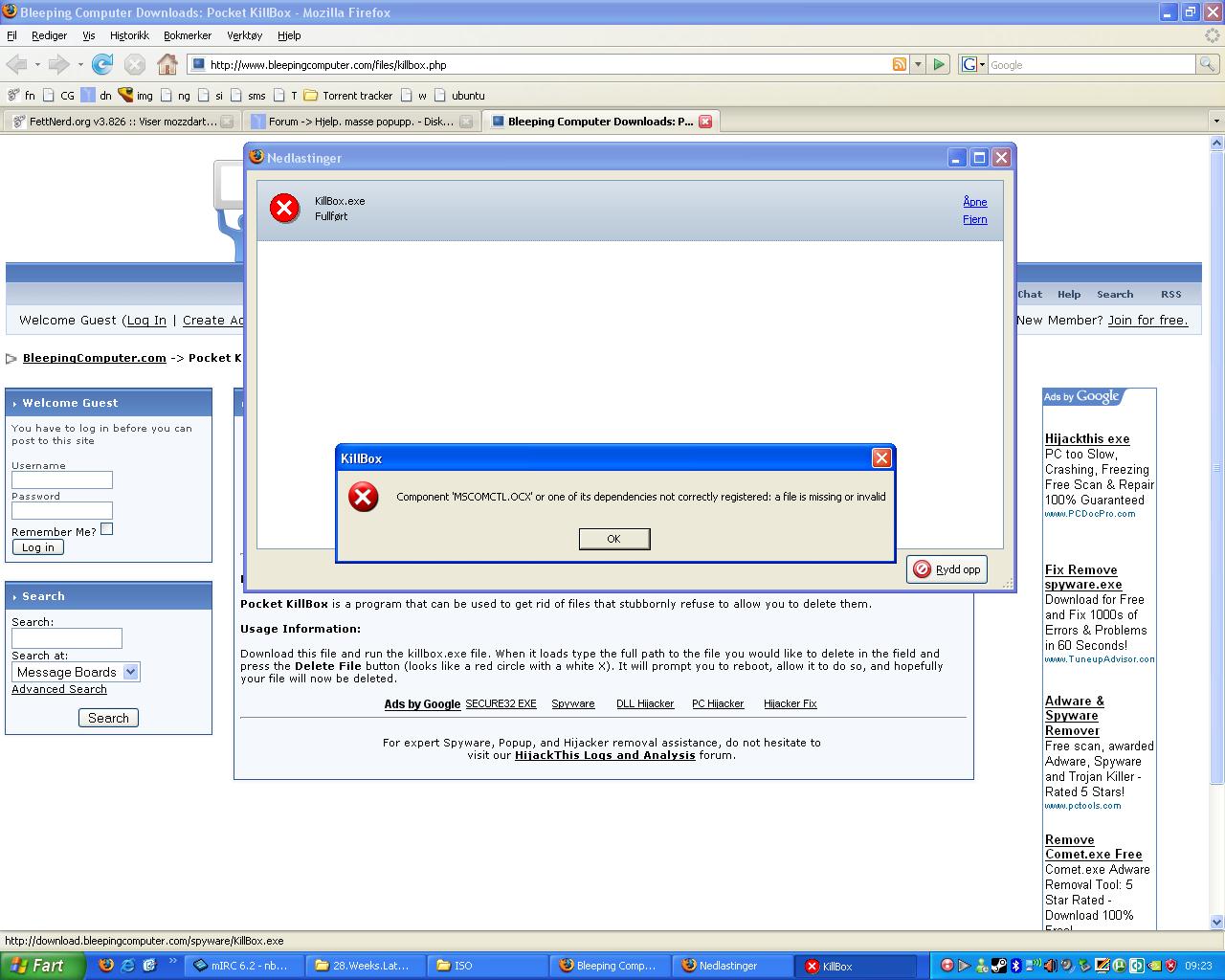
Task: Click the Åpne link for KillBox.exe
Action: coord(975,202)
